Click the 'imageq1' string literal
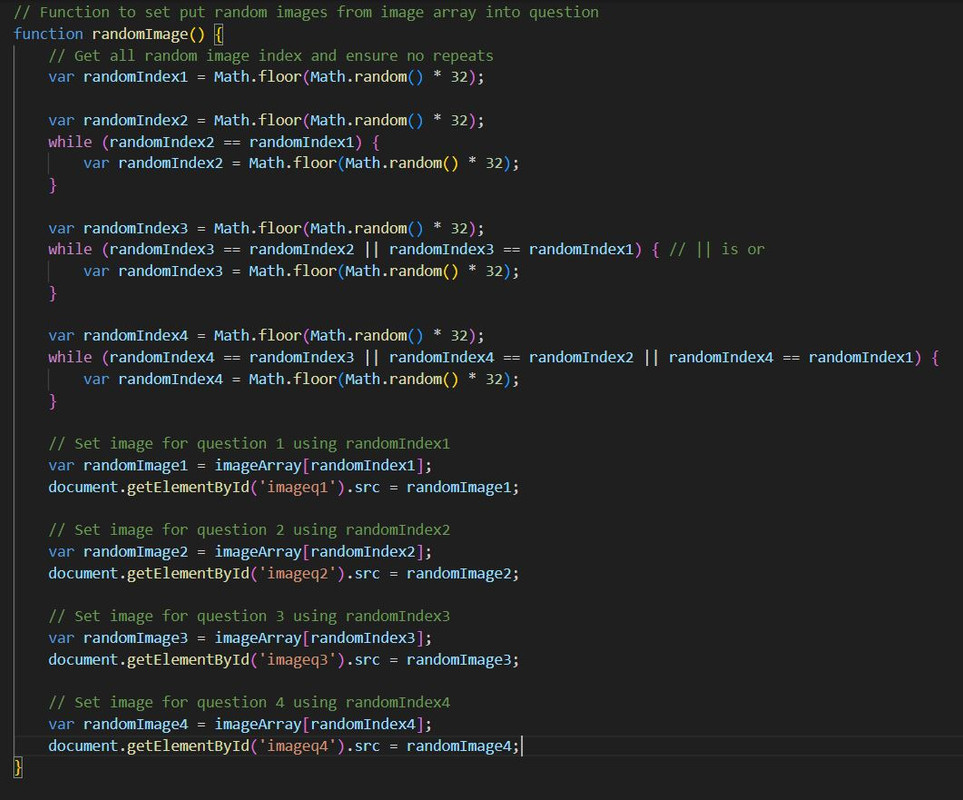The width and height of the screenshot is (963, 800). 297,487
